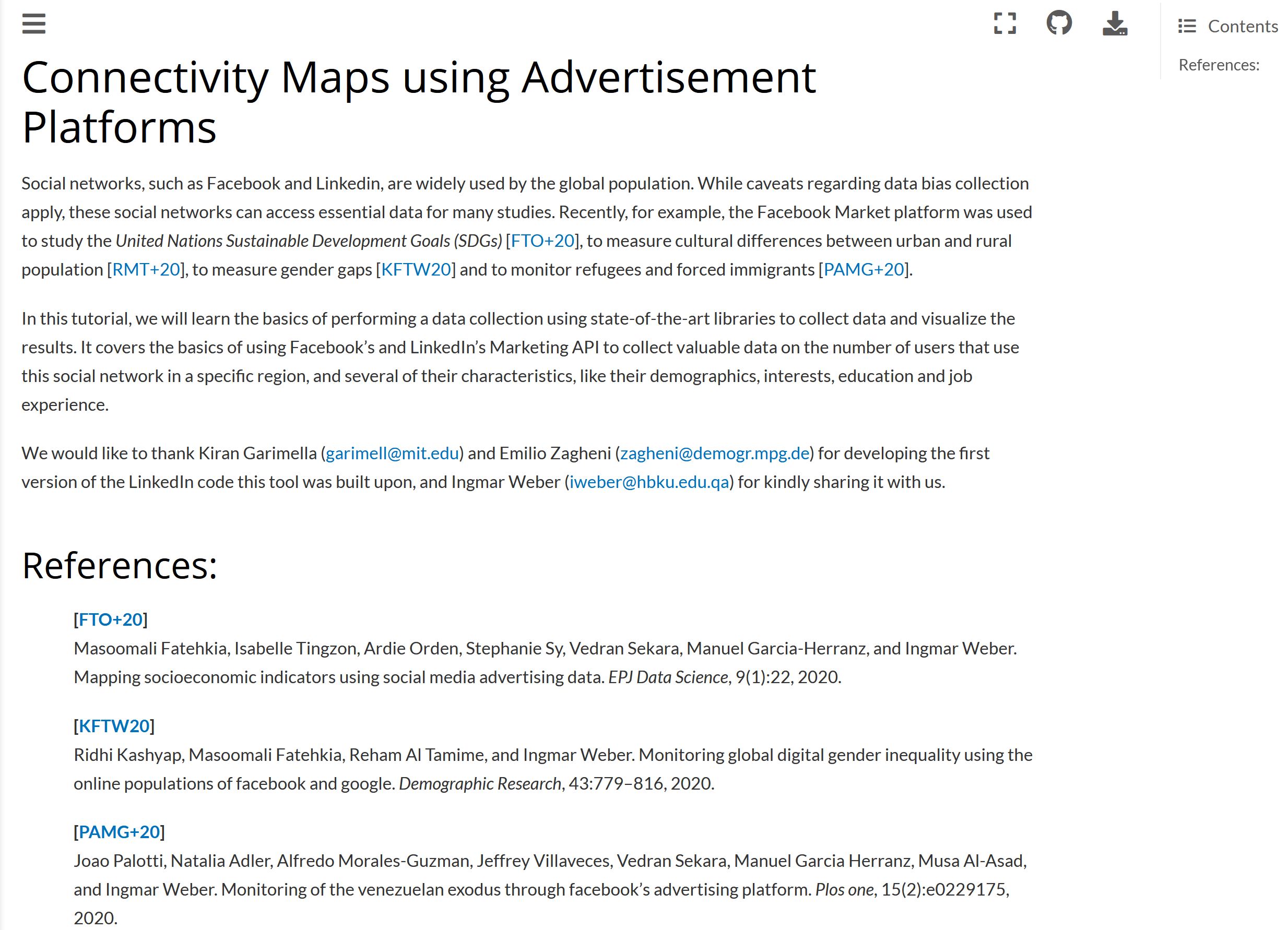Enter fullscreen mode with the expand icon
Image resolution: width=1288 pixels, height=930 pixels.
coord(1005,24)
